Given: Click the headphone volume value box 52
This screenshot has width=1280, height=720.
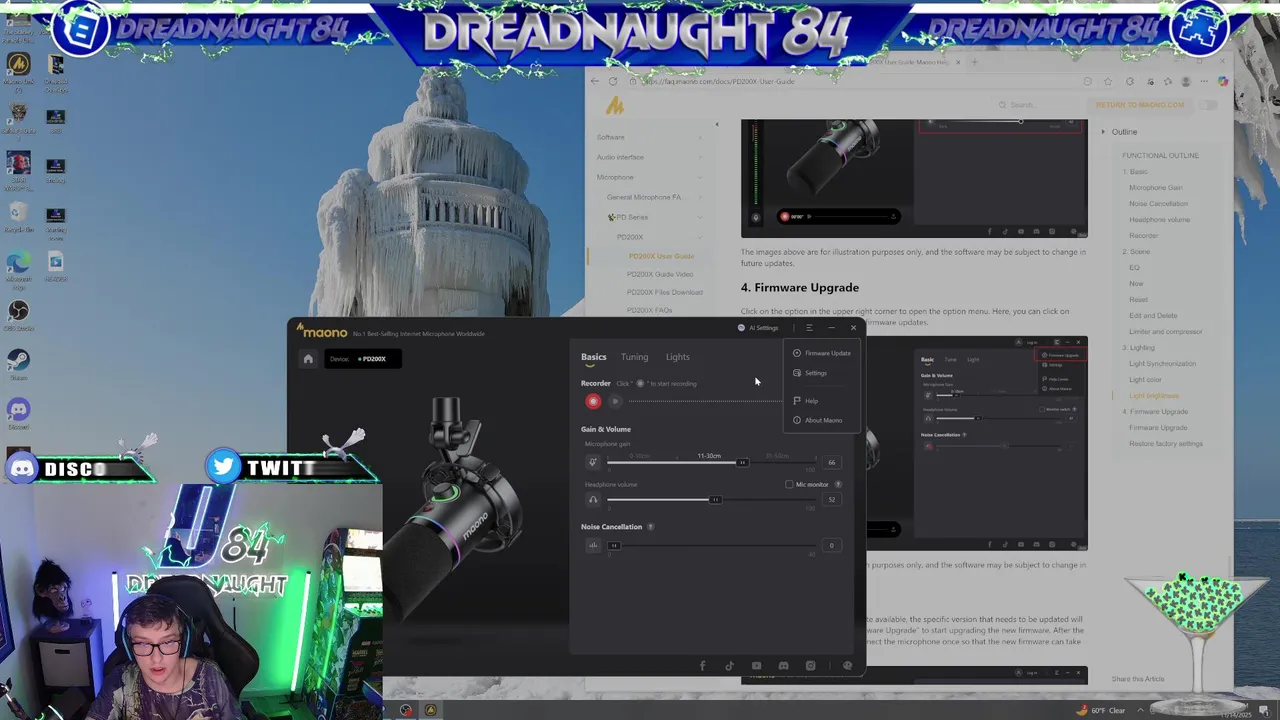Looking at the screenshot, I should pyautogui.click(x=831, y=500).
